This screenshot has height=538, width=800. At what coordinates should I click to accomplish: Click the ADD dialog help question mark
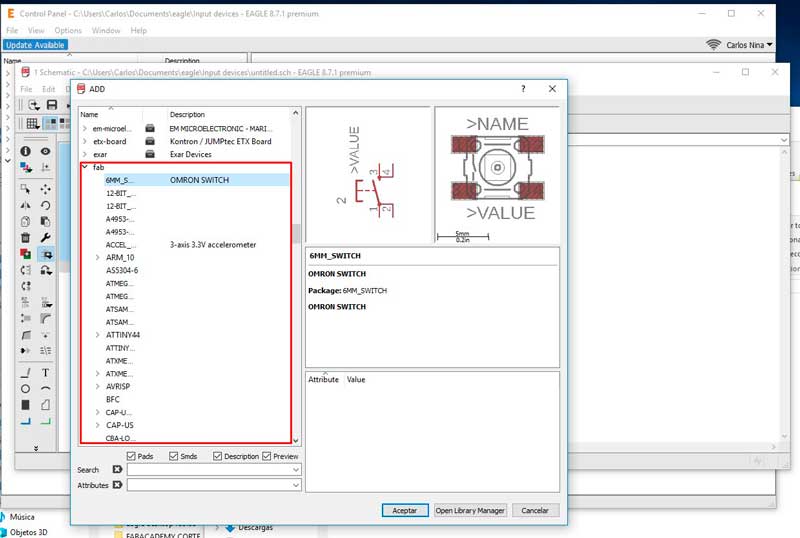(x=523, y=89)
